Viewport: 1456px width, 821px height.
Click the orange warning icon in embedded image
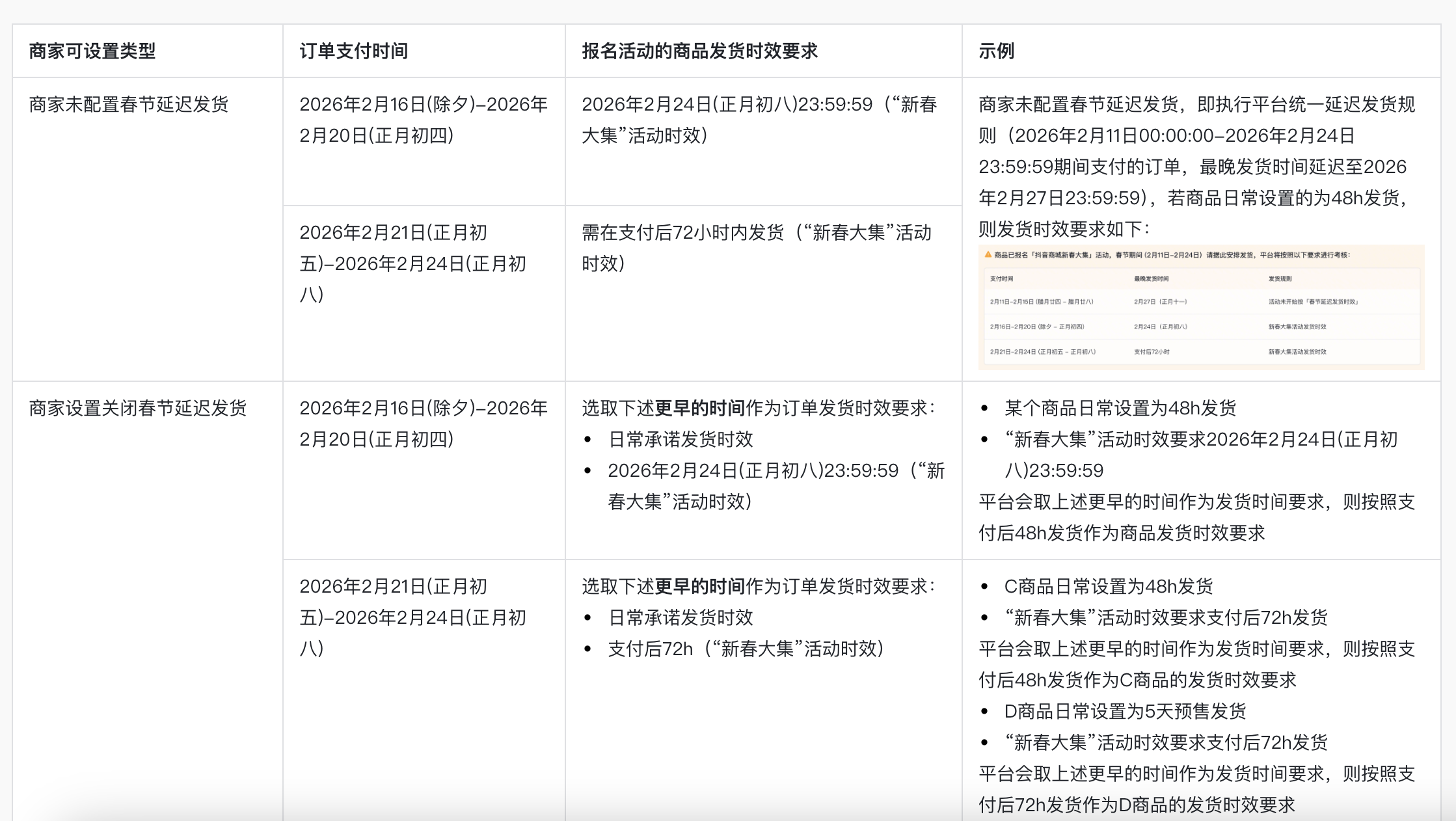[x=988, y=254]
